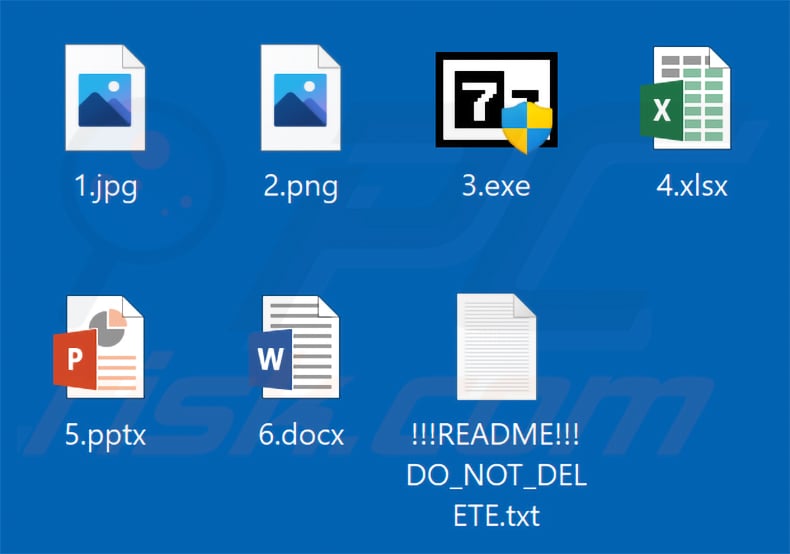Select the 2.png image file icon
Viewport: 790px width, 554px height.
tap(300, 98)
